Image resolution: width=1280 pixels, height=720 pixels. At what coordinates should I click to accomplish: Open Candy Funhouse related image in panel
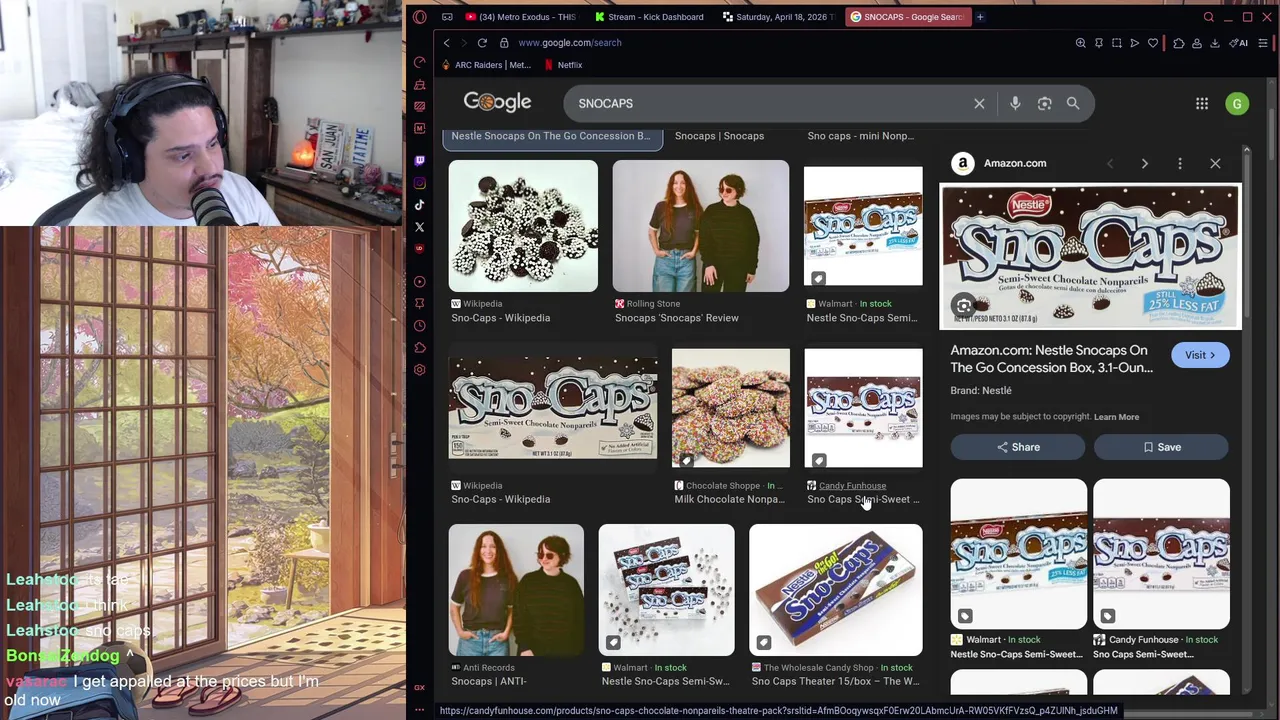[1161, 554]
